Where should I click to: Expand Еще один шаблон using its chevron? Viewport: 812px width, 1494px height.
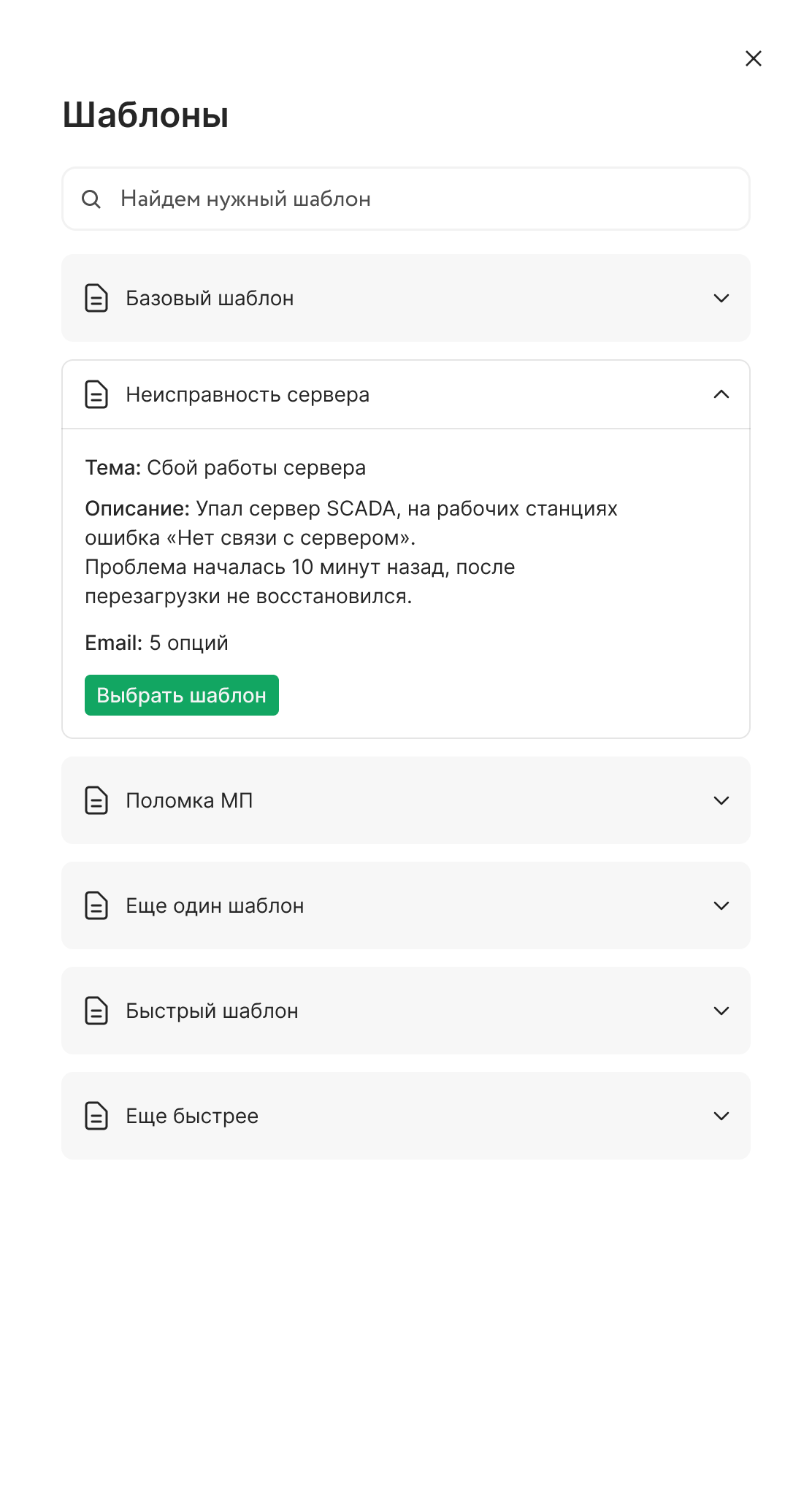[721, 905]
